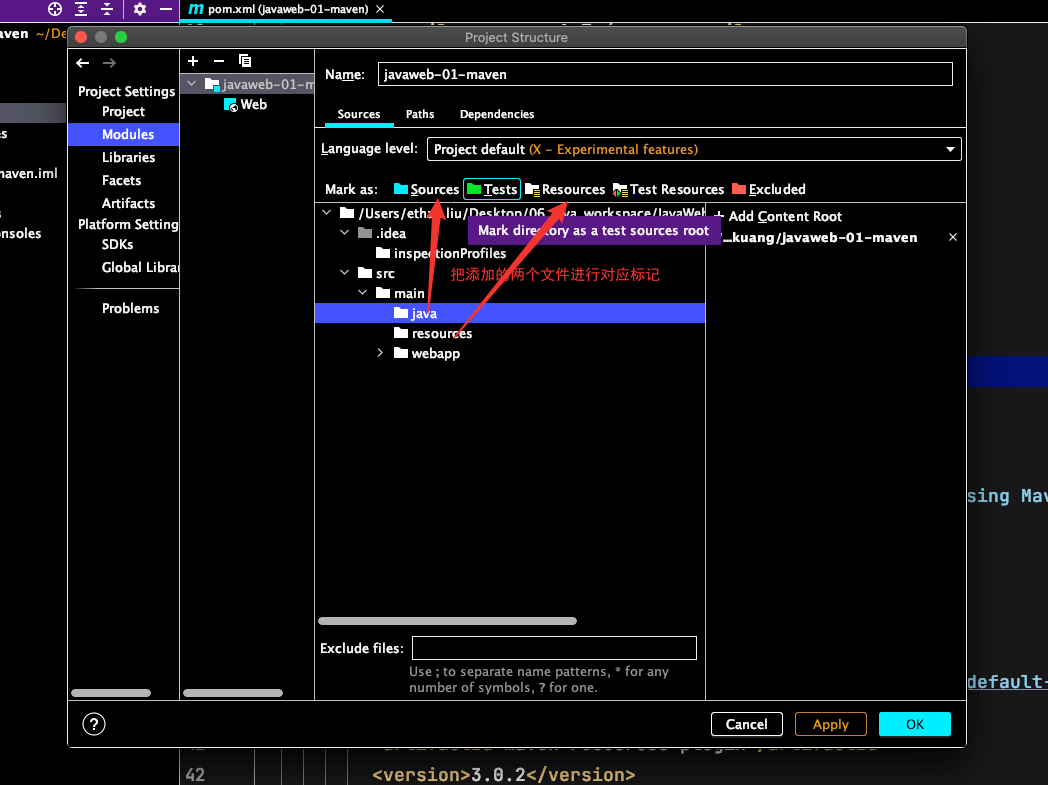Expand all in project tool window
The width and height of the screenshot is (1048, 785).
pyautogui.click(x=81, y=9)
